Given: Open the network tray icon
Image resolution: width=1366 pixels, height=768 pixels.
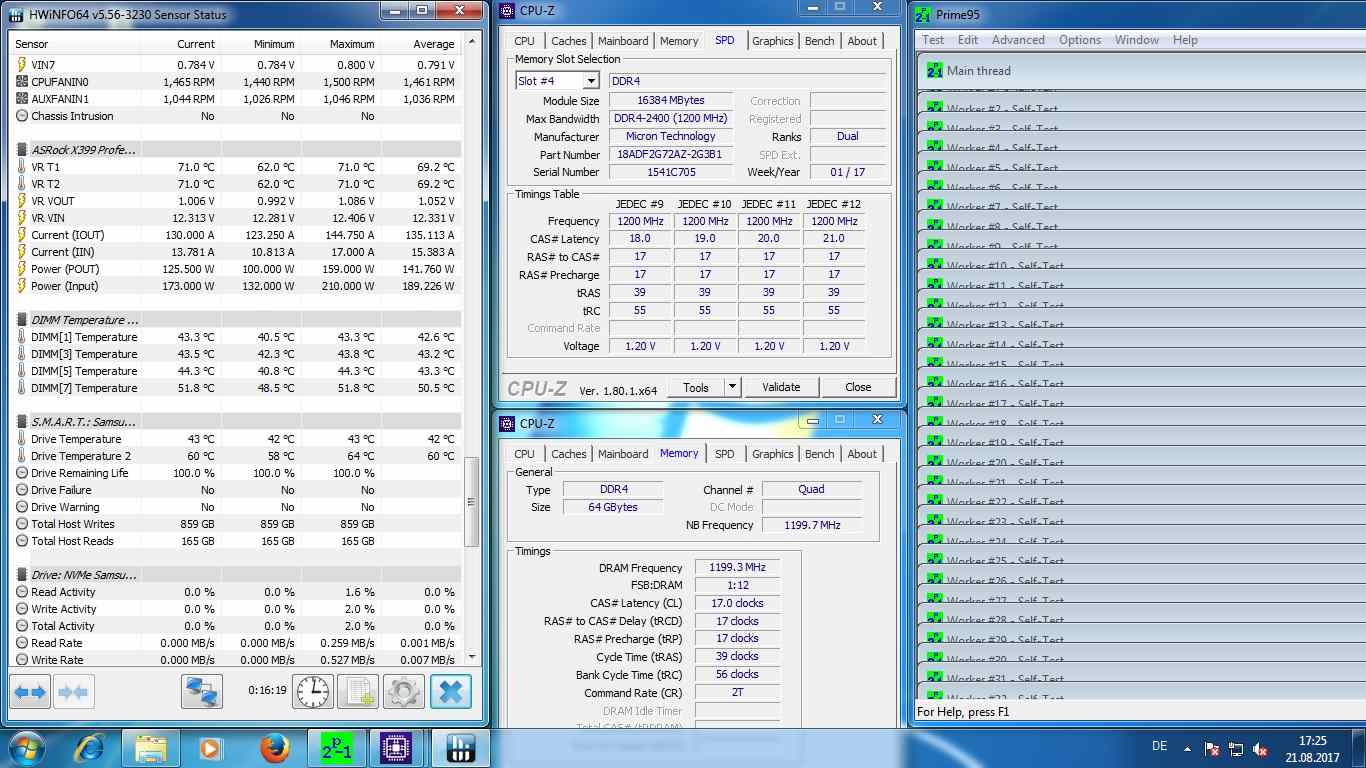Looking at the screenshot, I should 1236,748.
